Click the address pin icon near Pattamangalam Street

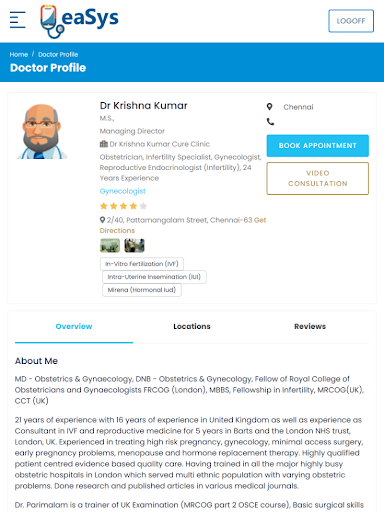click(103, 220)
